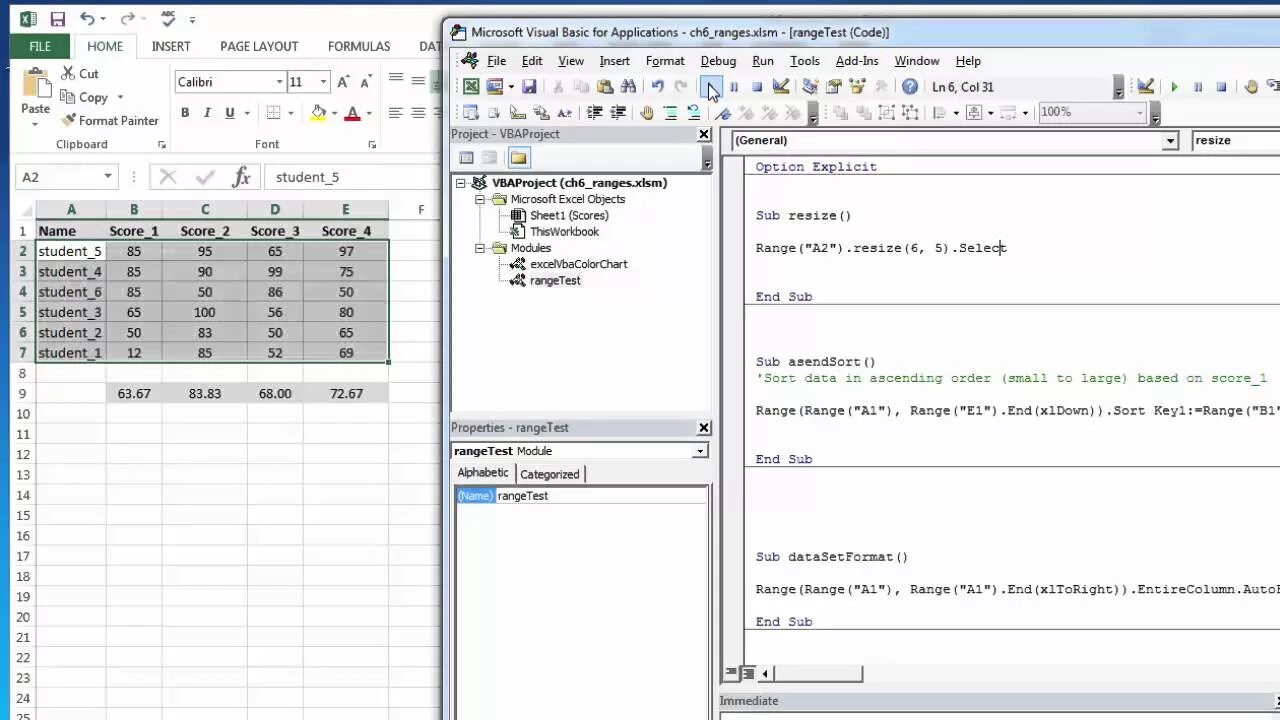Click the Outdent icon in Edit toolbar

coord(618,112)
